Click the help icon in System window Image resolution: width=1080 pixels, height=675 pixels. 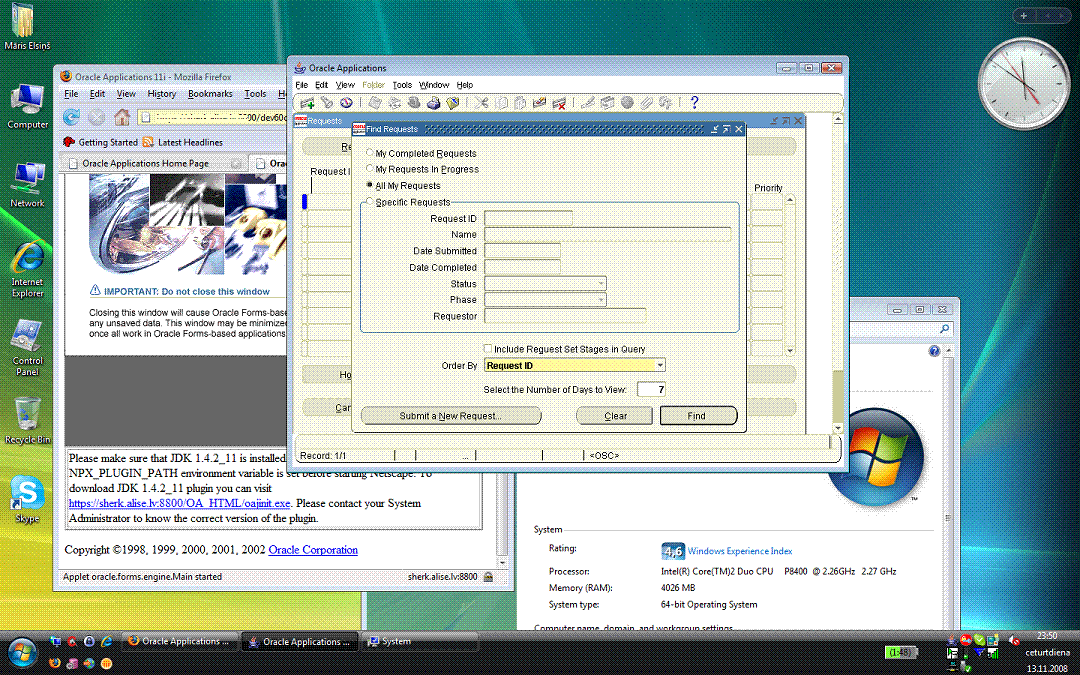934,351
